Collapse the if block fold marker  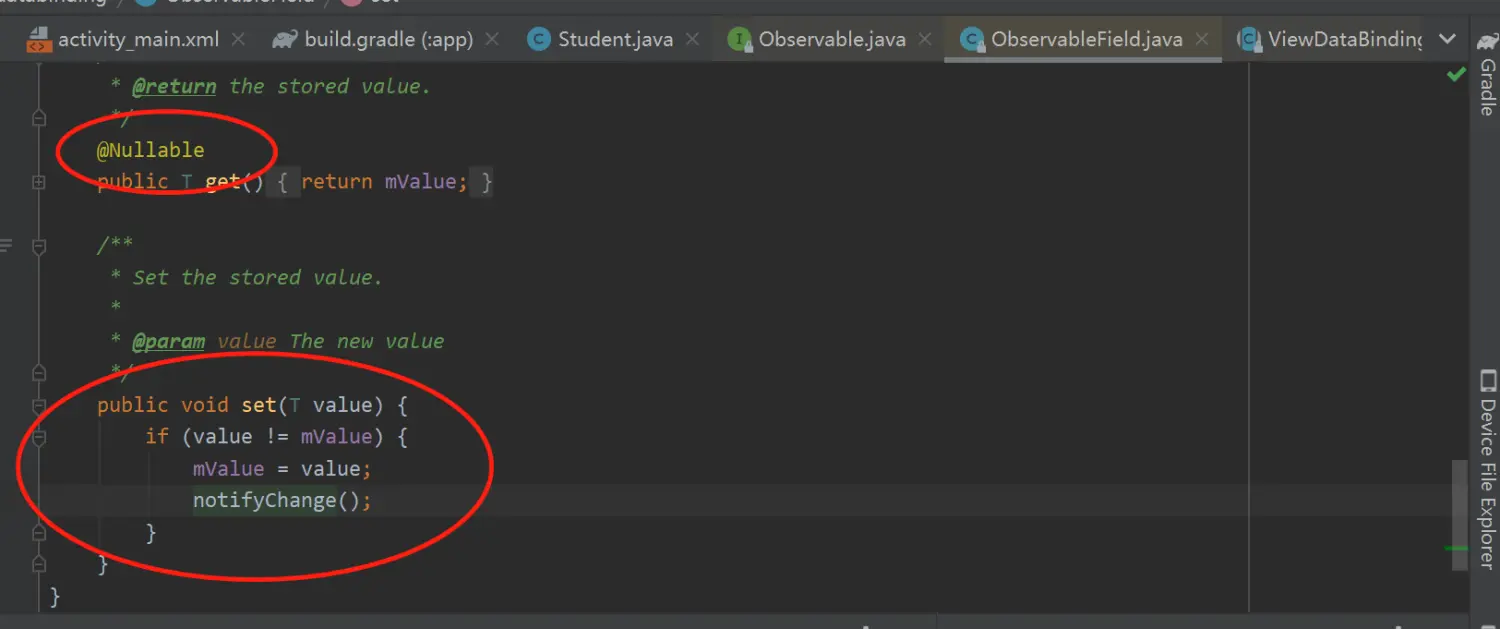[39, 438]
